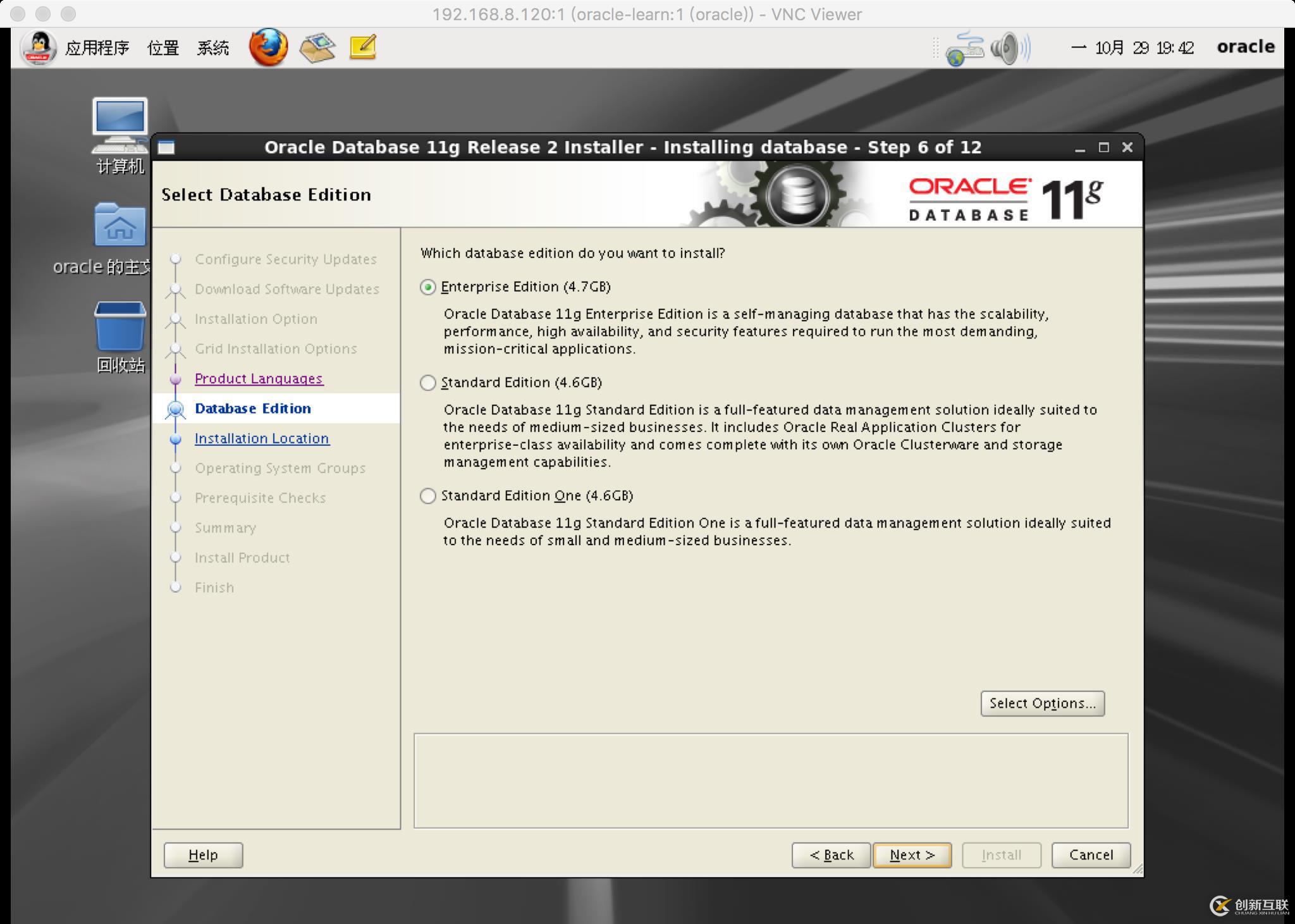1295x924 pixels.
Task: Click the Prerequisite Checks step
Action: tap(261, 498)
